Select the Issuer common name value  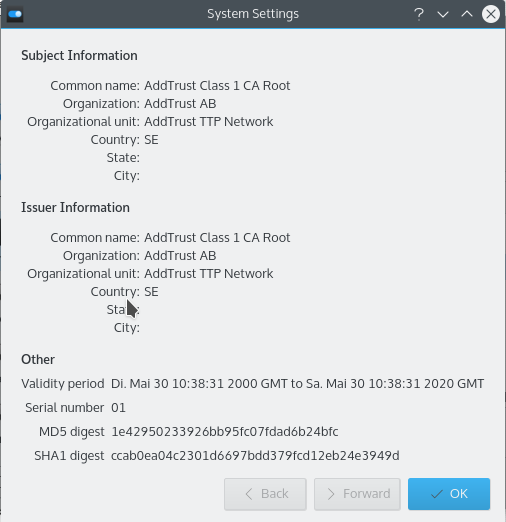217,238
